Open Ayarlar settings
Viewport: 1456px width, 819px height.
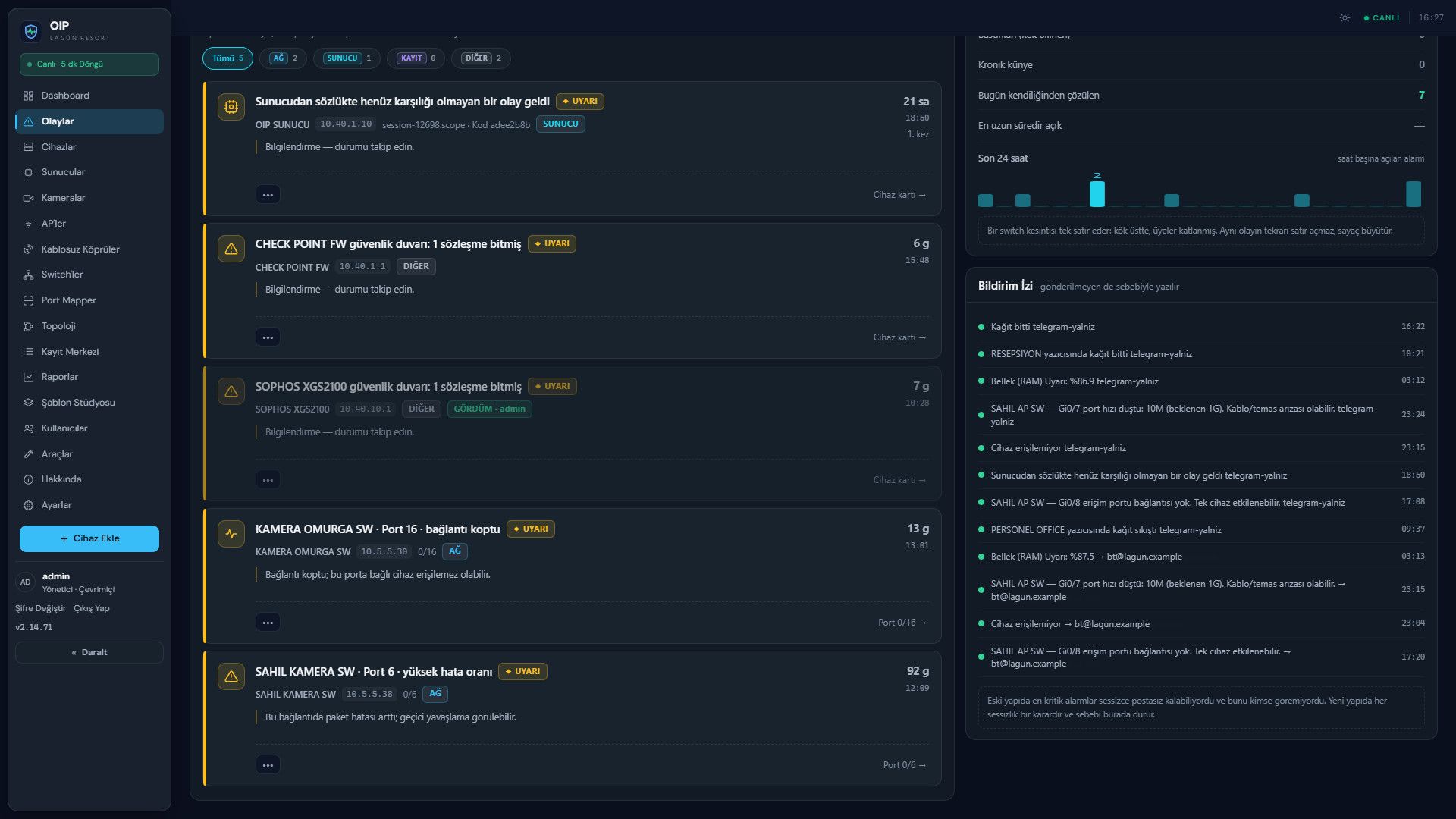coord(89,505)
